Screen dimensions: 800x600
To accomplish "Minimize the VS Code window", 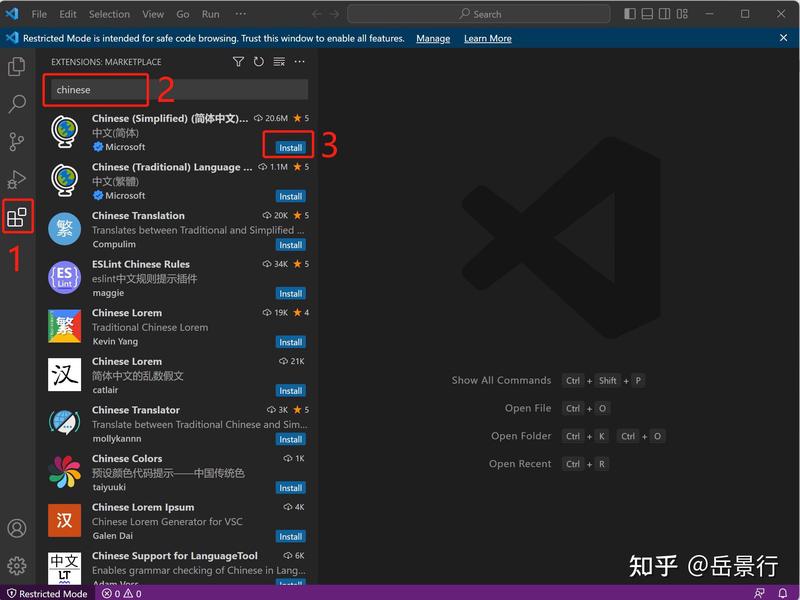I will (709, 14).
